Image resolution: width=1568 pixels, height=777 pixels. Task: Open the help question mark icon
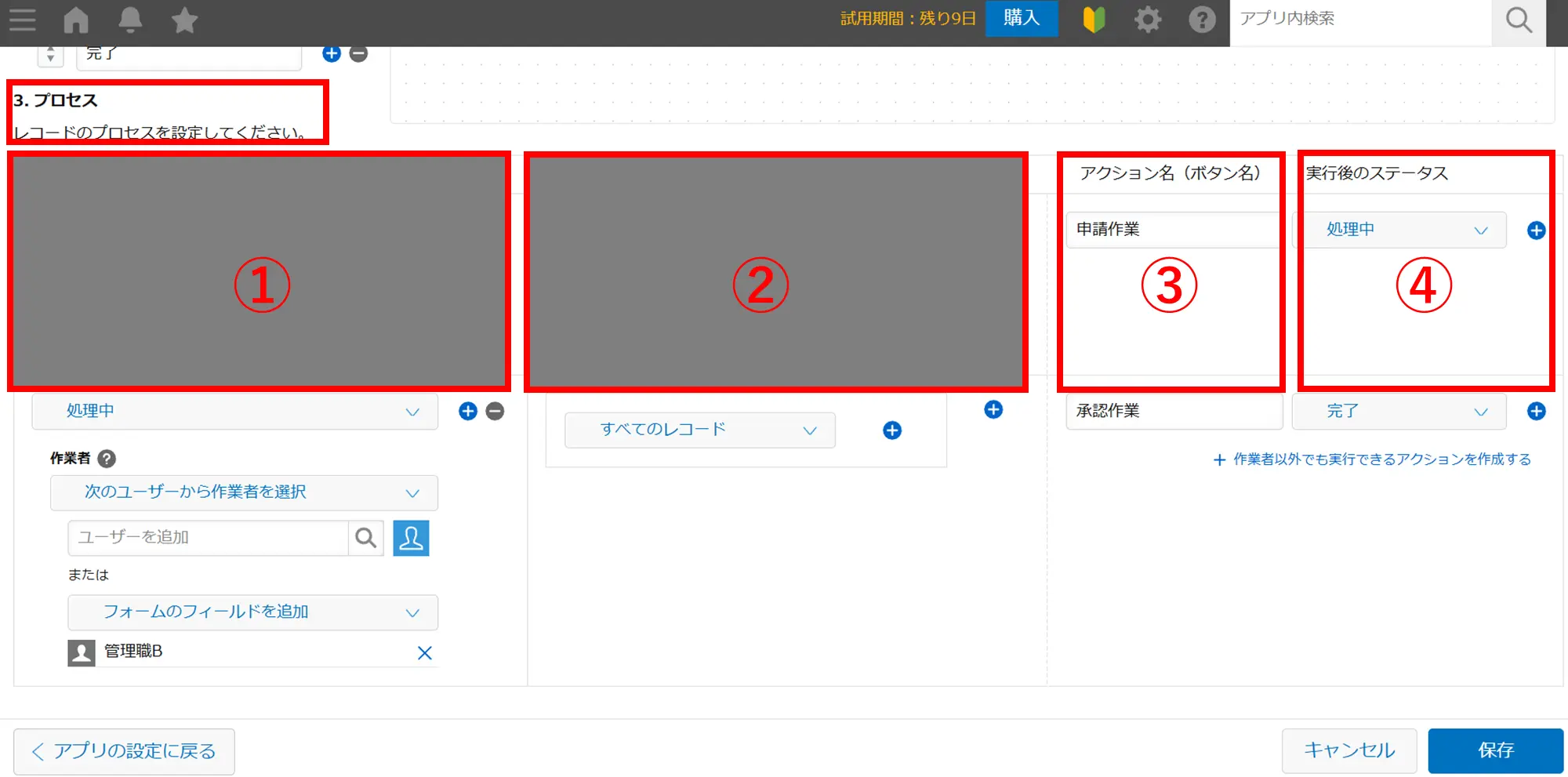(1201, 20)
